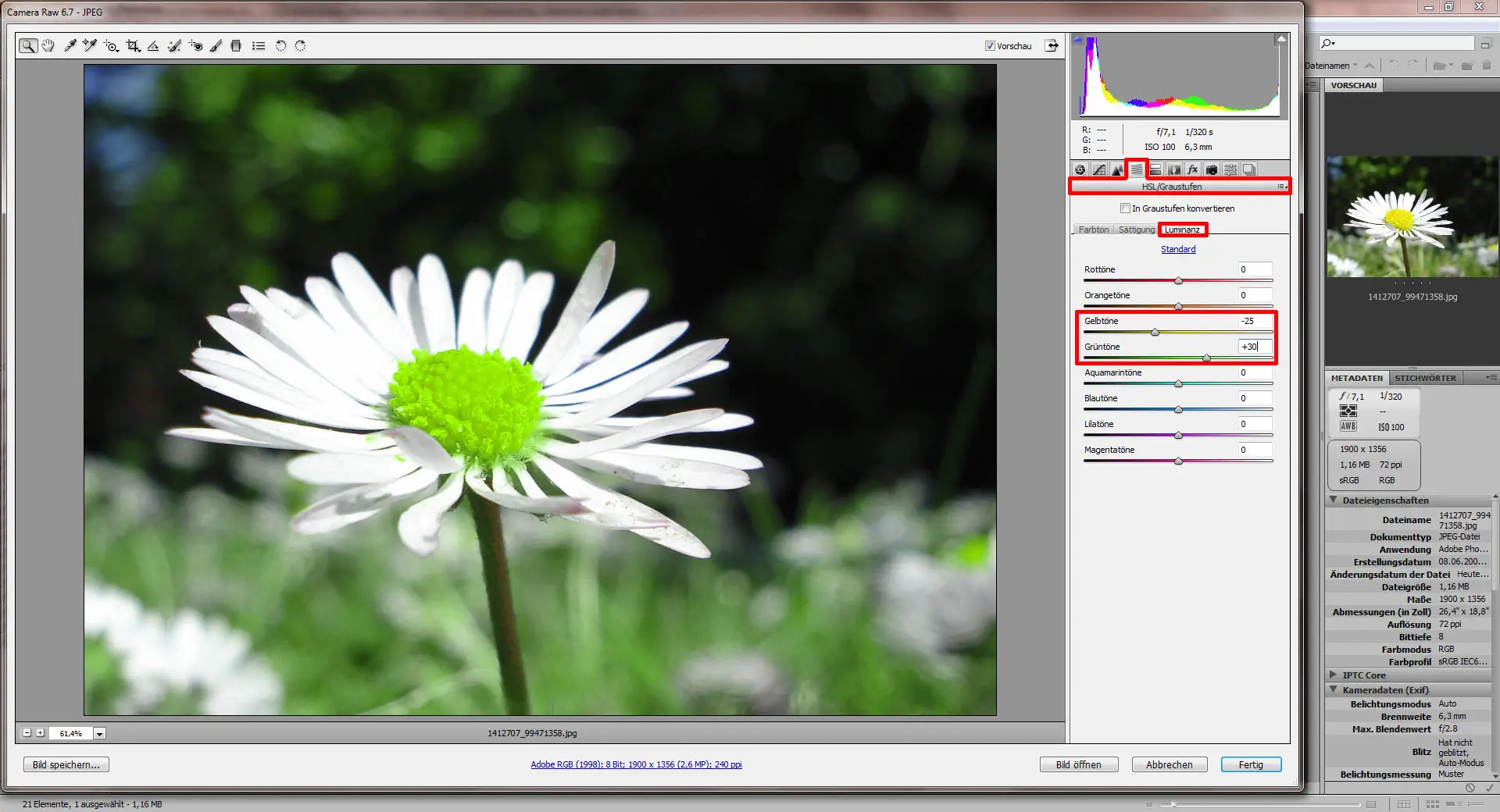The height and width of the screenshot is (812, 1500).
Task: Click the Bild speichern button
Action: 66,764
